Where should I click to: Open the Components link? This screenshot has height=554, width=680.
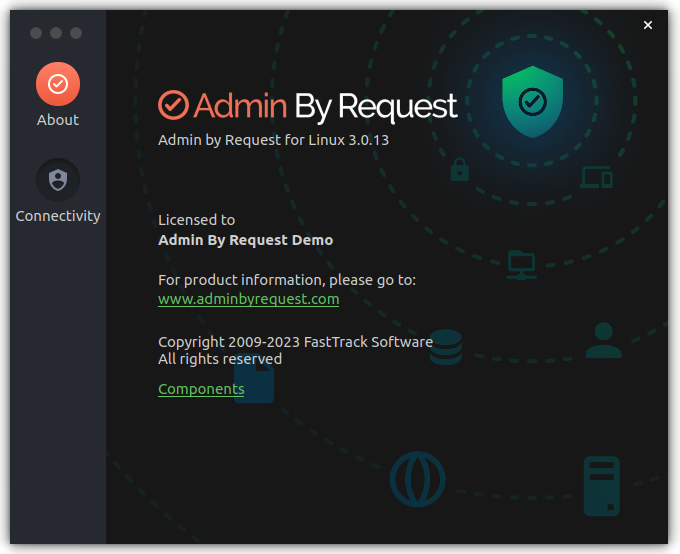pyautogui.click(x=201, y=389)
